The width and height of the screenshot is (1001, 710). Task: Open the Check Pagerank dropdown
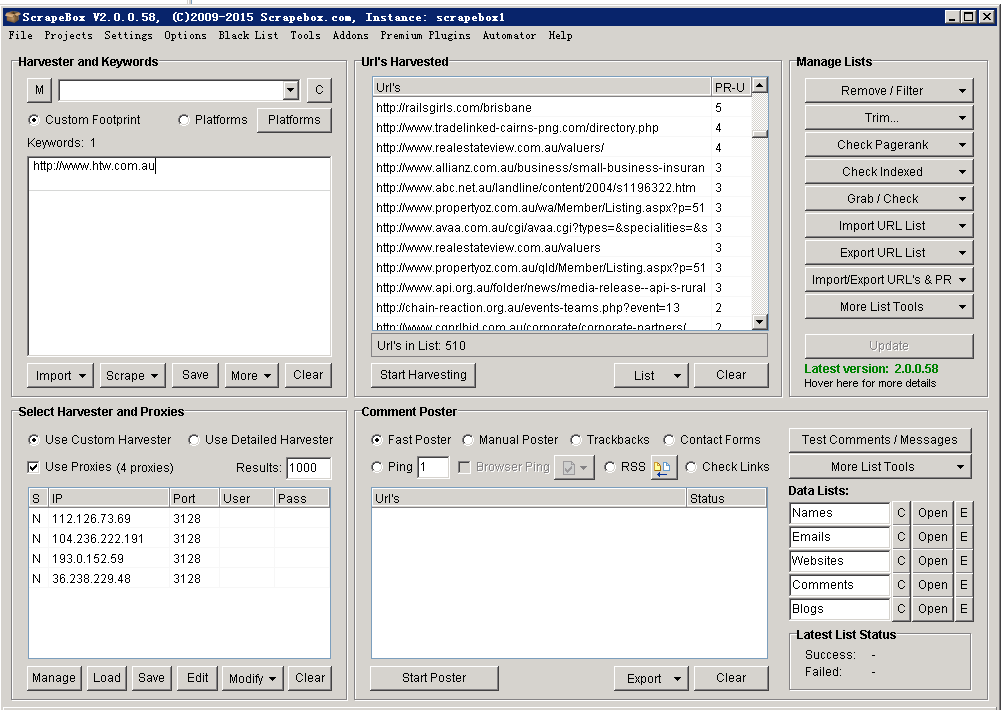tap(889, 145)
